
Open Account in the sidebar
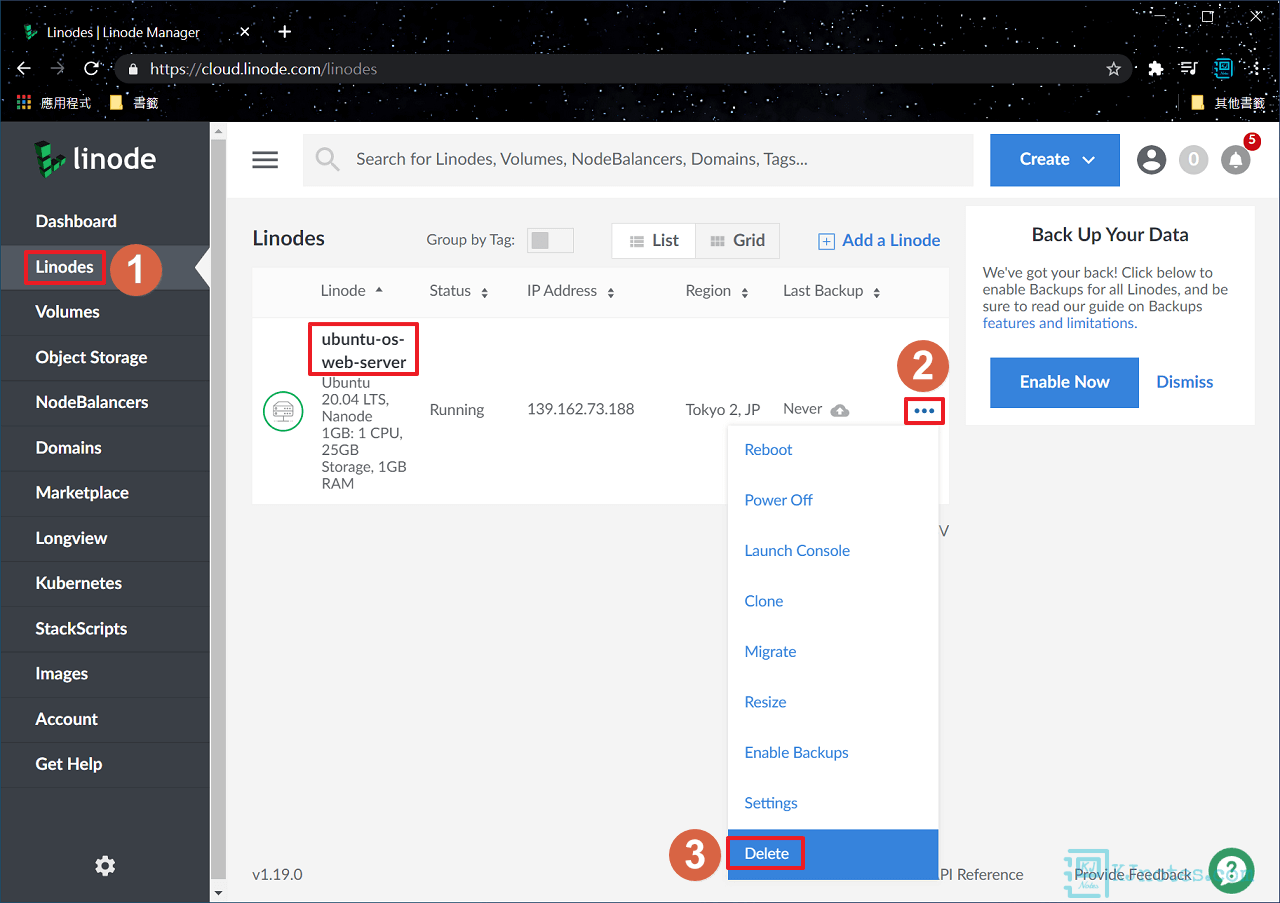pyautogui.click(x=105, y=719)
